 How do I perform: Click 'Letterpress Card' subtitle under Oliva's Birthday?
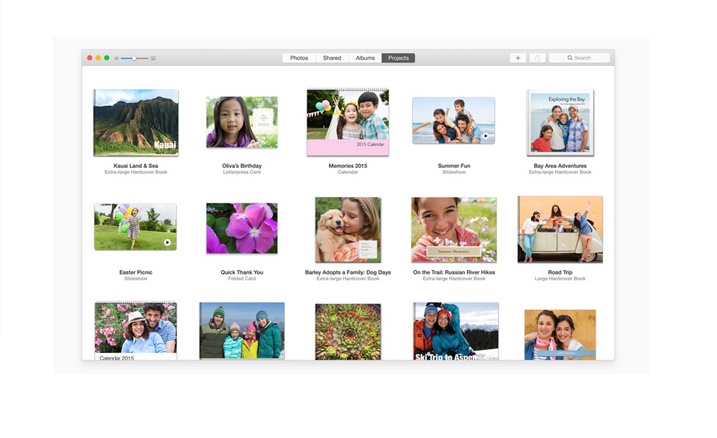point(242,172)
